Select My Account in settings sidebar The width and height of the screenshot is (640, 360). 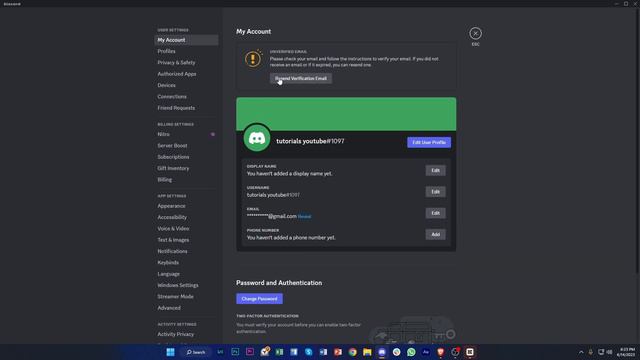pos(186,40)
